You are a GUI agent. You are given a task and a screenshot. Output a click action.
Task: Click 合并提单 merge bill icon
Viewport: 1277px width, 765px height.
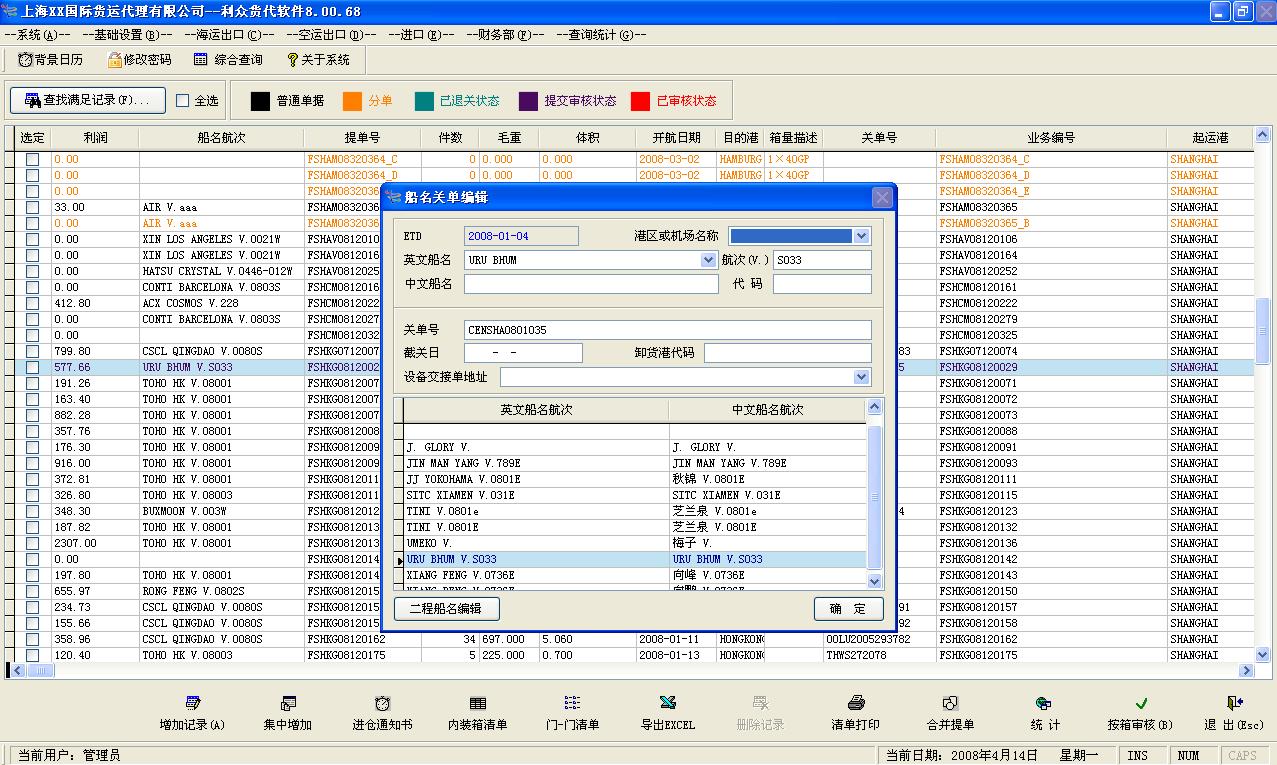(x=951, y=703)
